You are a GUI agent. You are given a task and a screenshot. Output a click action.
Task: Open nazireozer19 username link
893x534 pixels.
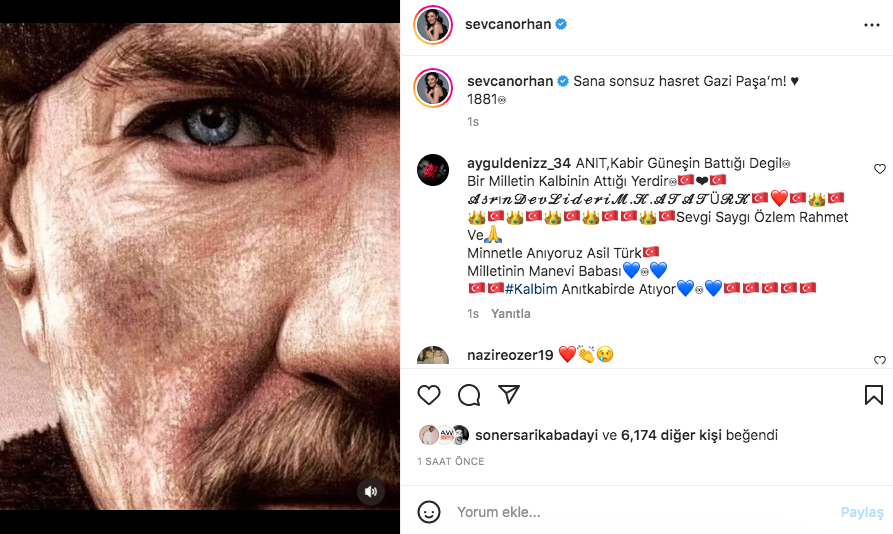(x=510, y=354)
